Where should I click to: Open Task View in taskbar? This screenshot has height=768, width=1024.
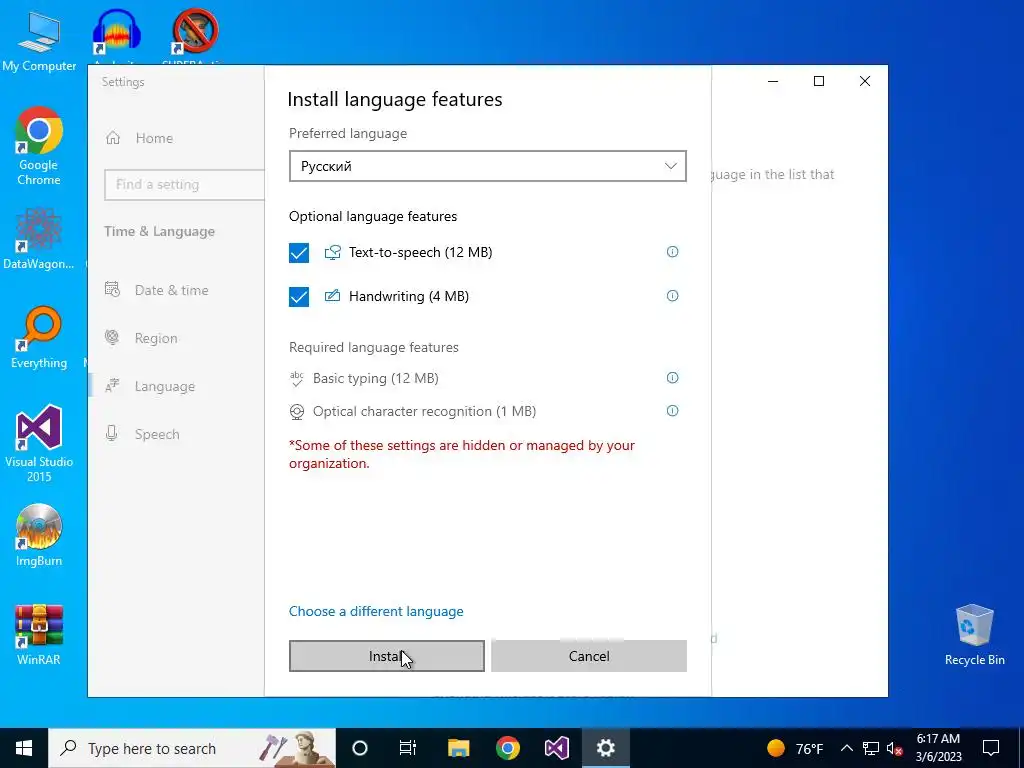pos(408,748)
